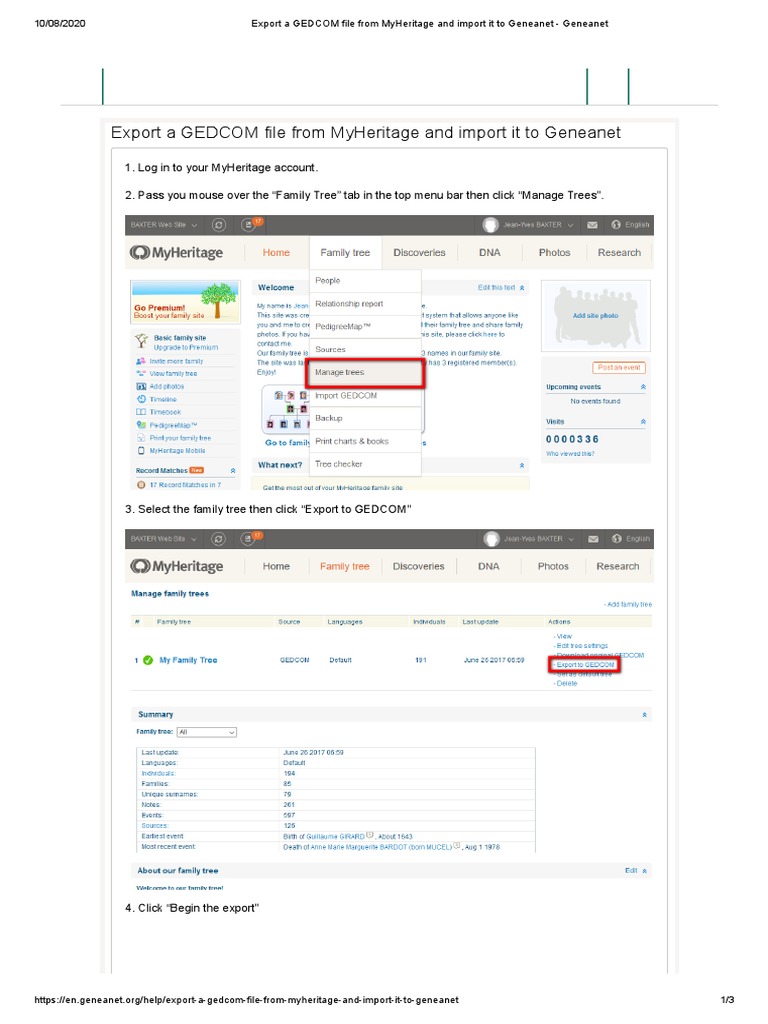The image size is (768, 1024).
Task: Click the globe language icon in step 3 screenshot
Action: click(x=616, y=539)
